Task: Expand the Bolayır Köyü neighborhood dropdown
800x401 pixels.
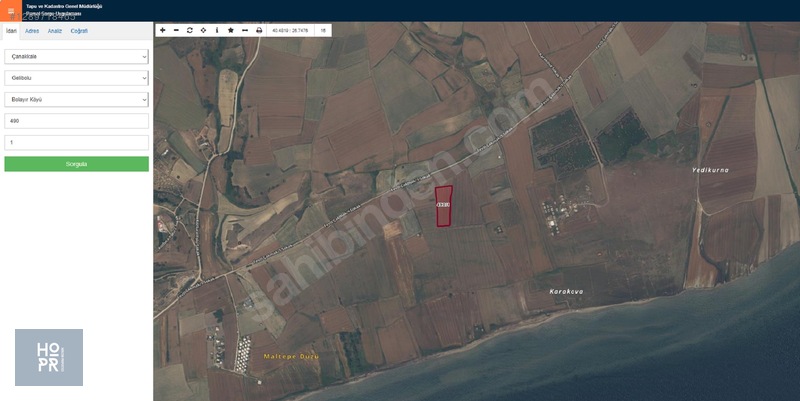Action: coord(77,99)
